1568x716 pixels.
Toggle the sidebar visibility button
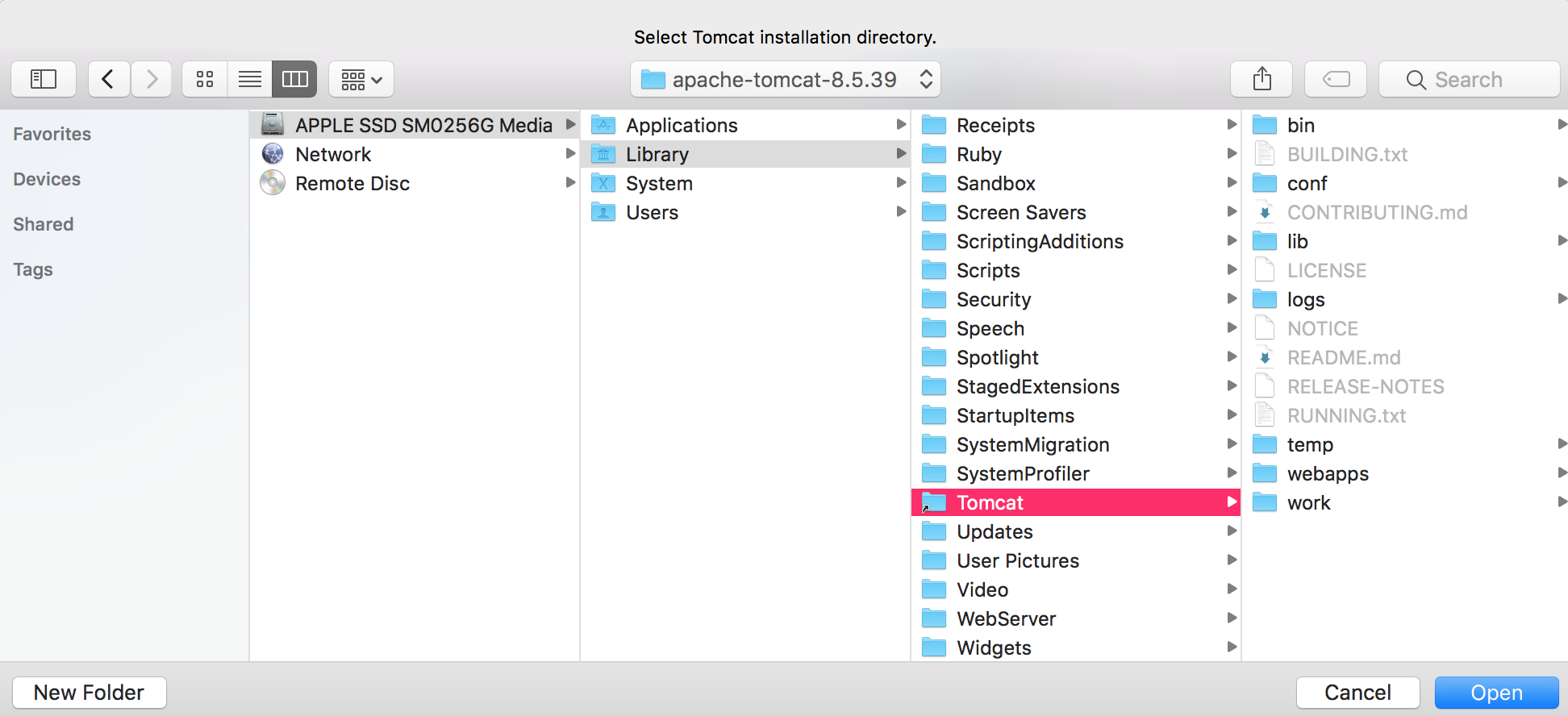[44, 79]
